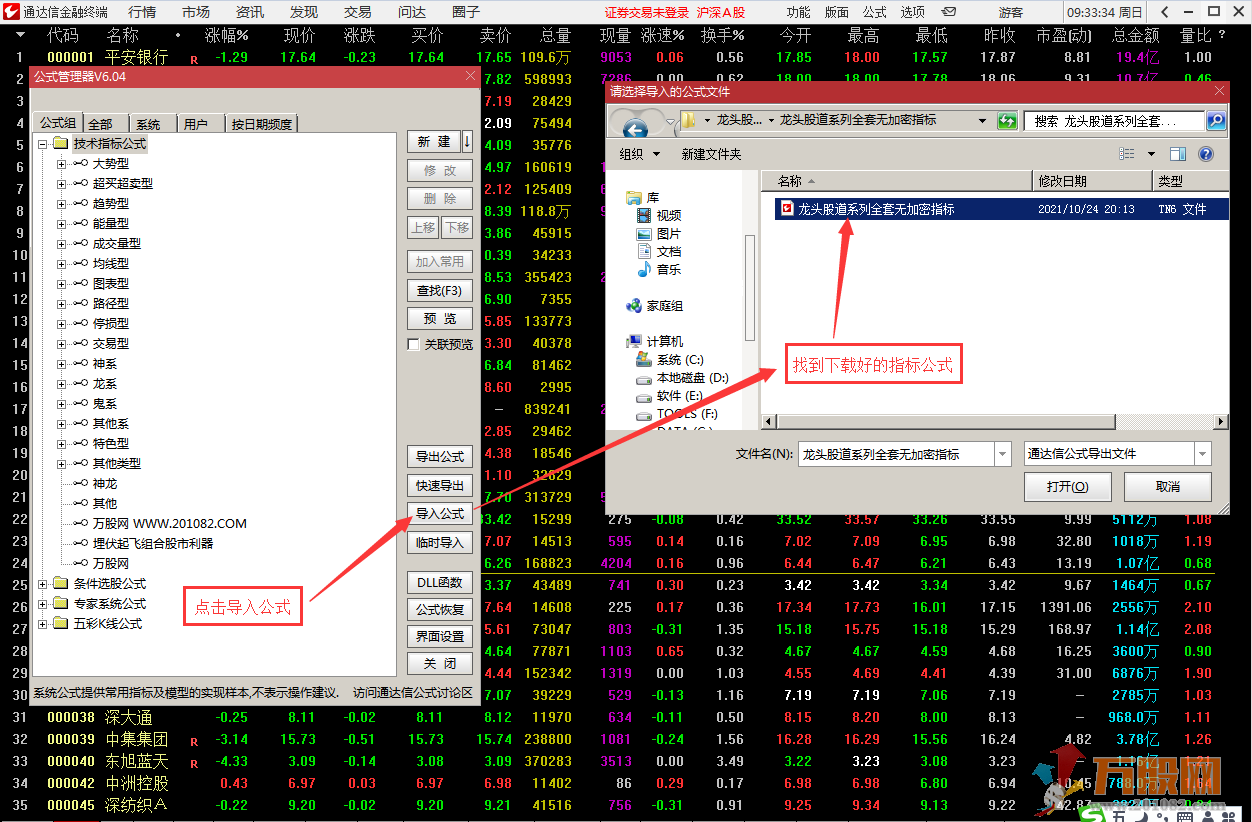Sort files by the 修改日期 column header
The height and width of the screenshot is (822, 1252).
(x=1093, y=181)
